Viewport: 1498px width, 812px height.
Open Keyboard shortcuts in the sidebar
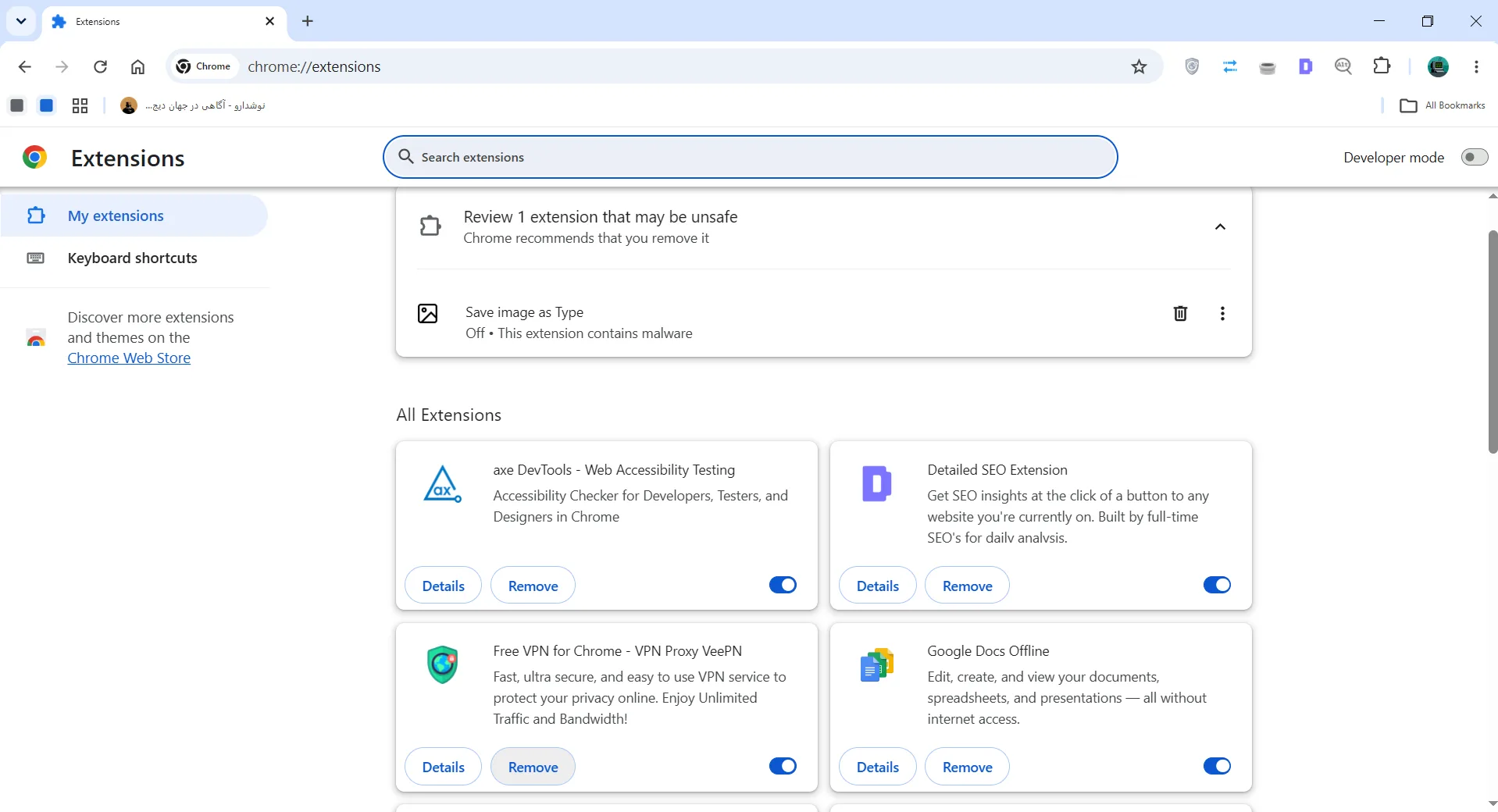click(134, 258)
